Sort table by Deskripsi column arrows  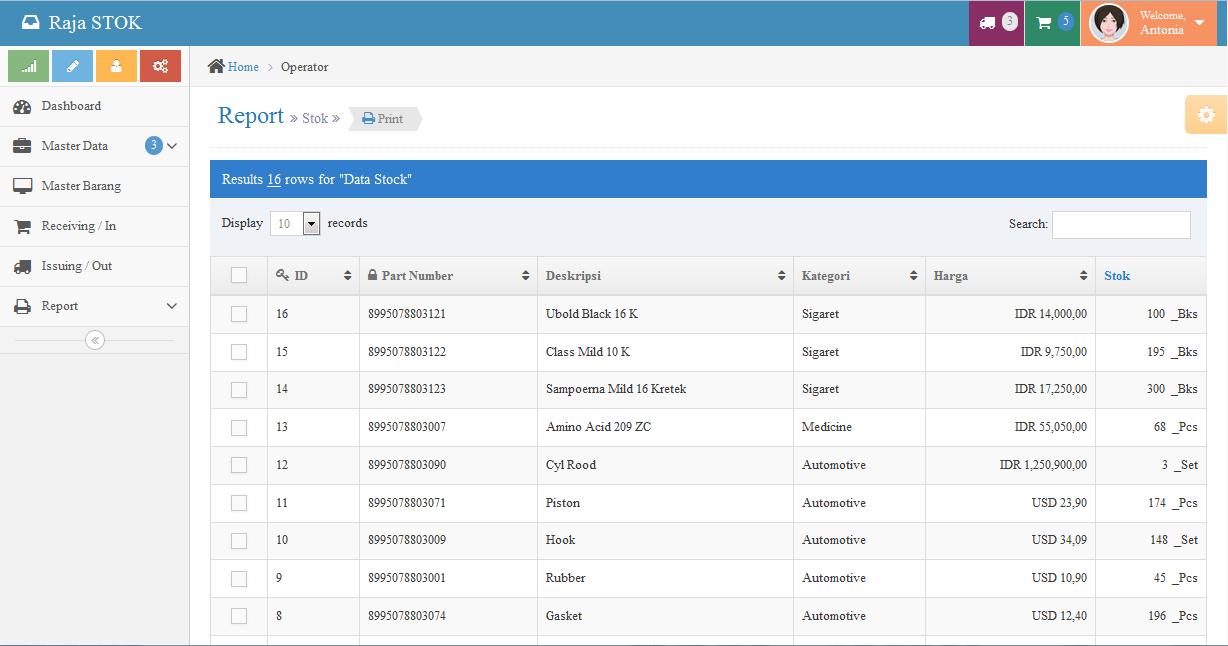(783, 276)
